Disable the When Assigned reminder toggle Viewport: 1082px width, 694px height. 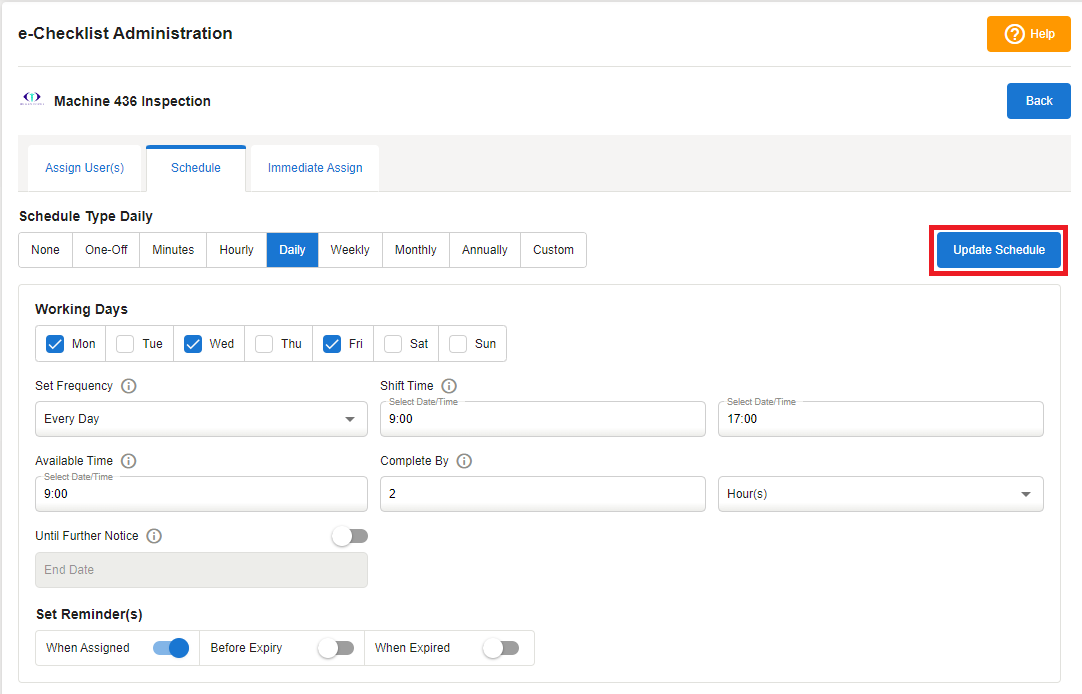pos(171,648)
